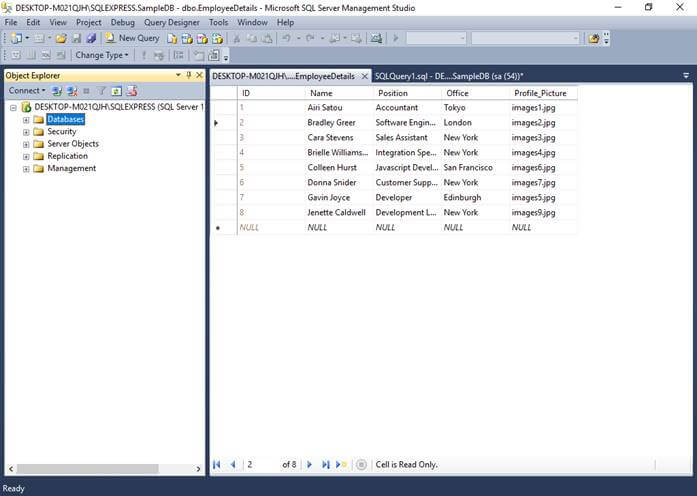The width and height of the screenshot is (697, 496).
Task: Switch to the SQLQuery1.sql tab
Action: point(449,76)
